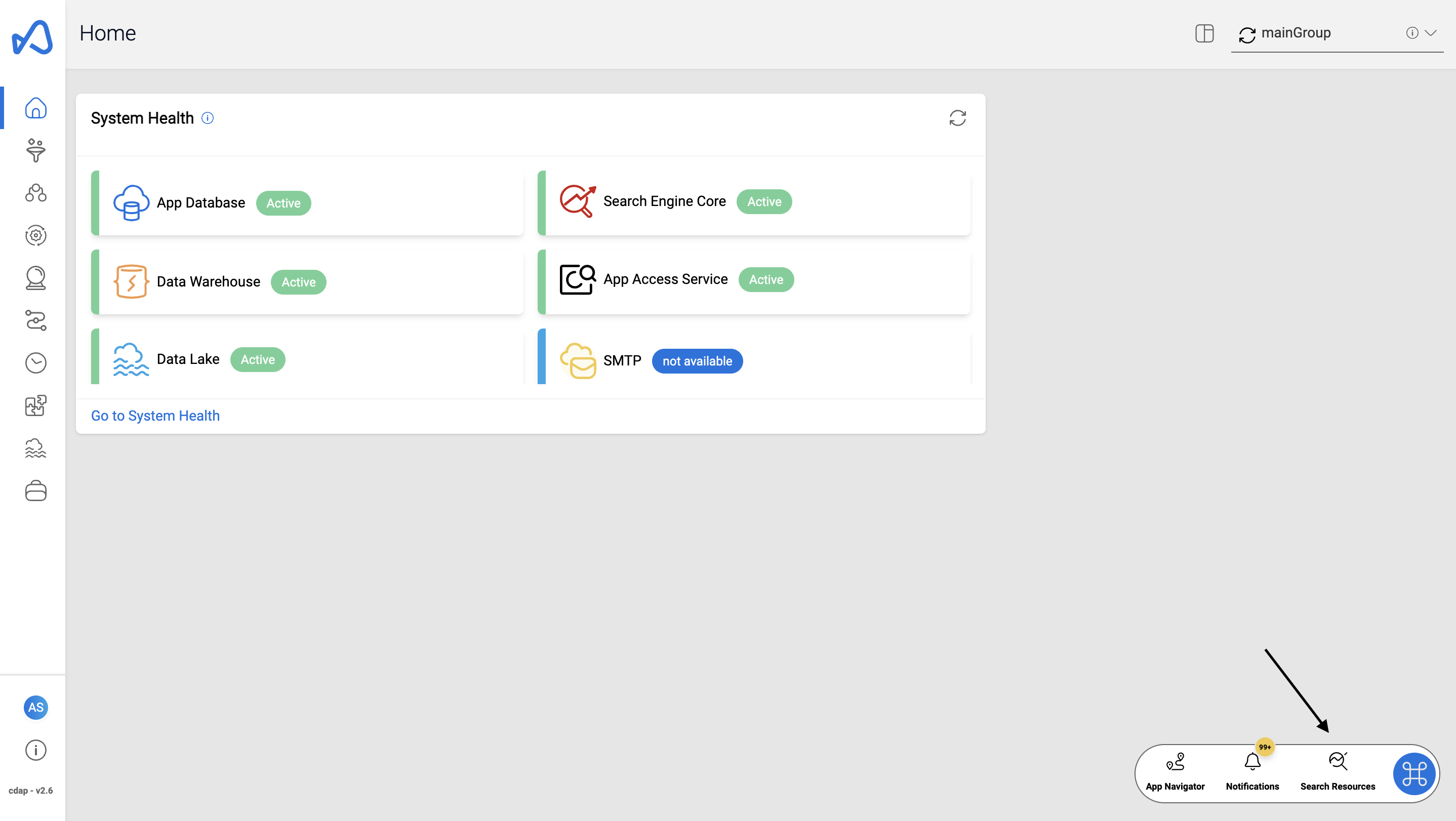Click the refresh icon on System Health
Viewport: 1456px width, 821px height.
tap(957, 118)
